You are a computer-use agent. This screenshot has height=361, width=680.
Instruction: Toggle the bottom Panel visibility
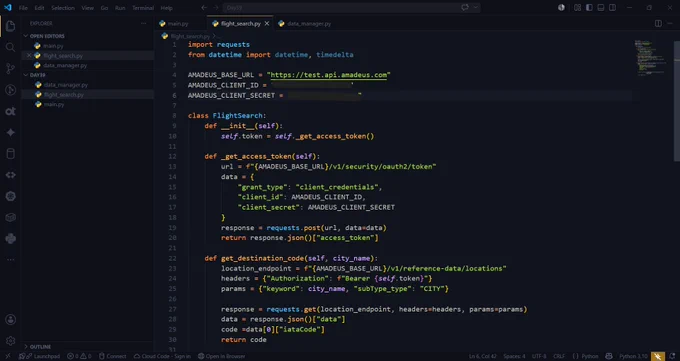pos(601,8)
